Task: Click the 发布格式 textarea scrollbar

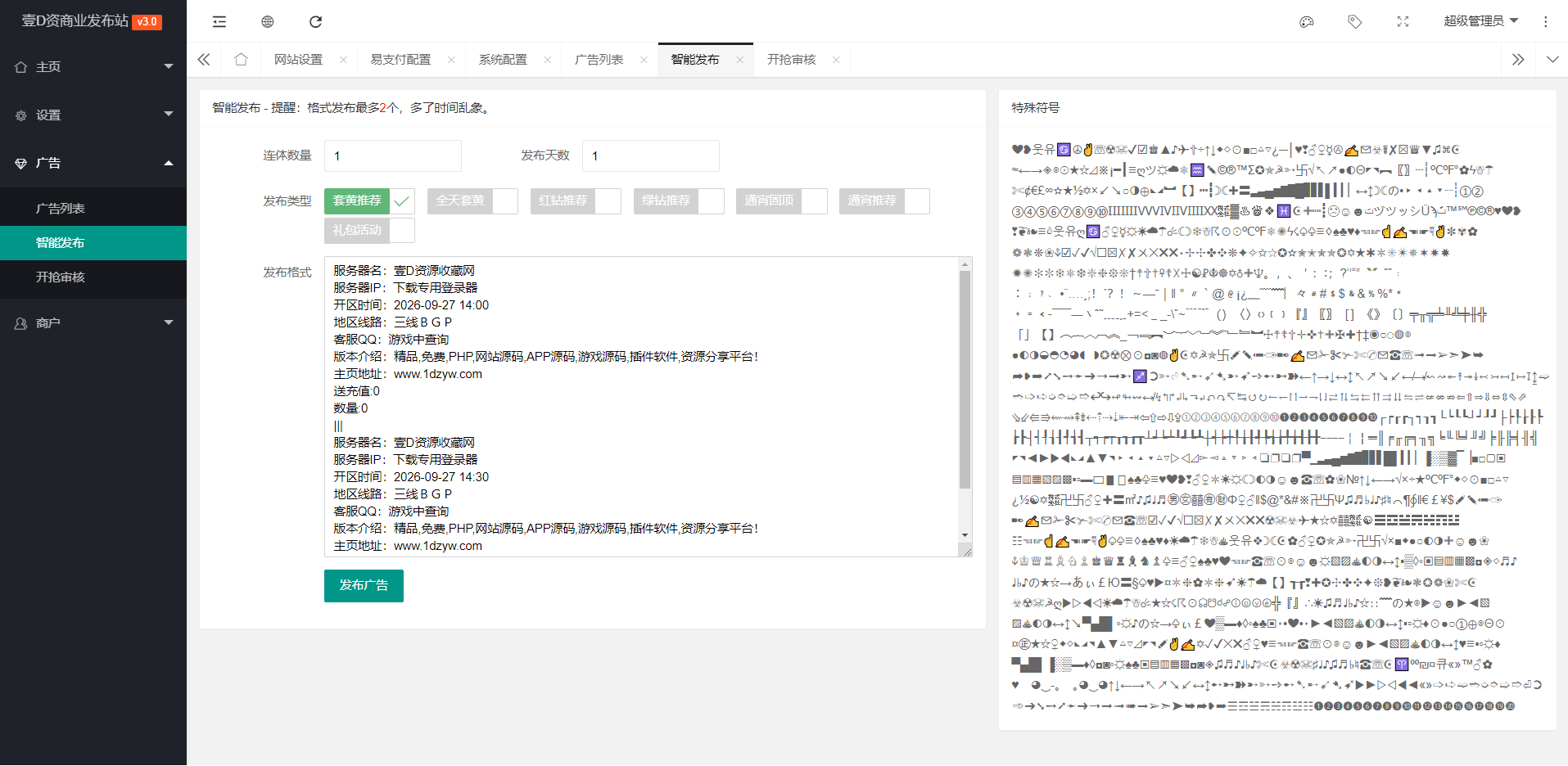Action: click(965, 379)
